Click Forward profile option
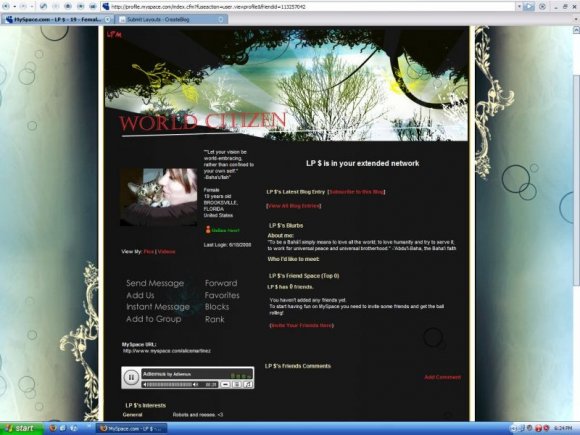 point(221,283)
